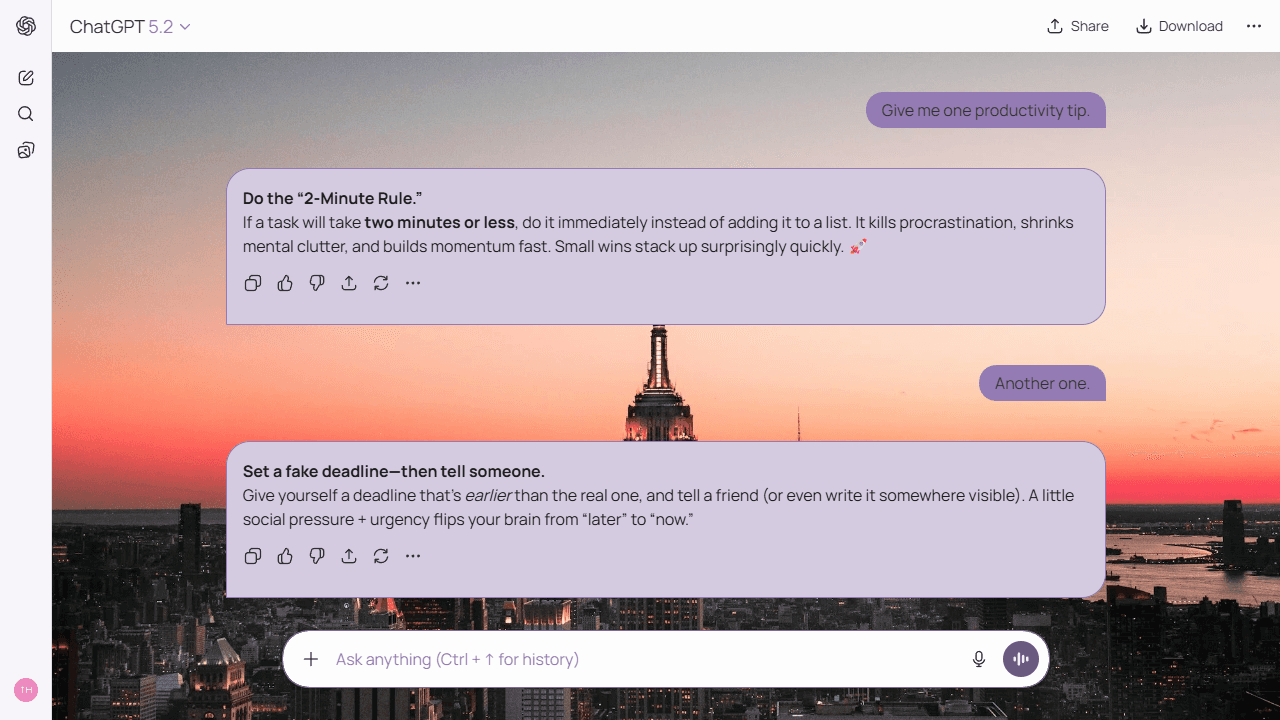Copy the fake deadline response
The height and width of the screenshot is (720, 1280).
pos(253,556)
